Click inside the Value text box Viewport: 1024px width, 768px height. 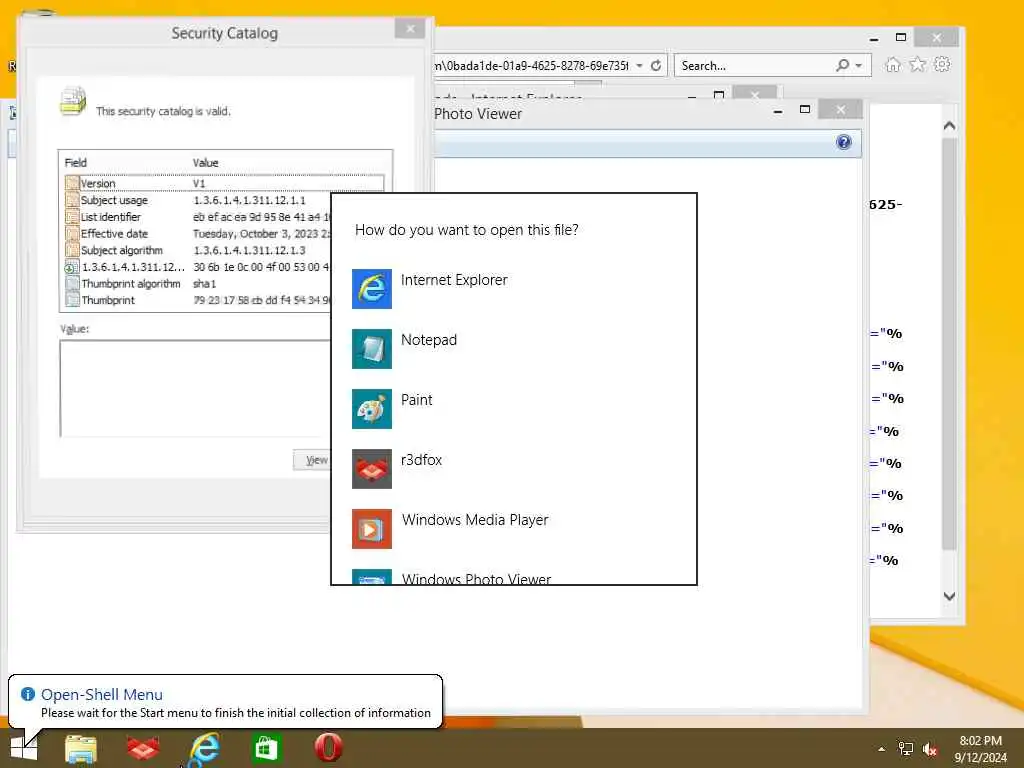tap(195, 388)
